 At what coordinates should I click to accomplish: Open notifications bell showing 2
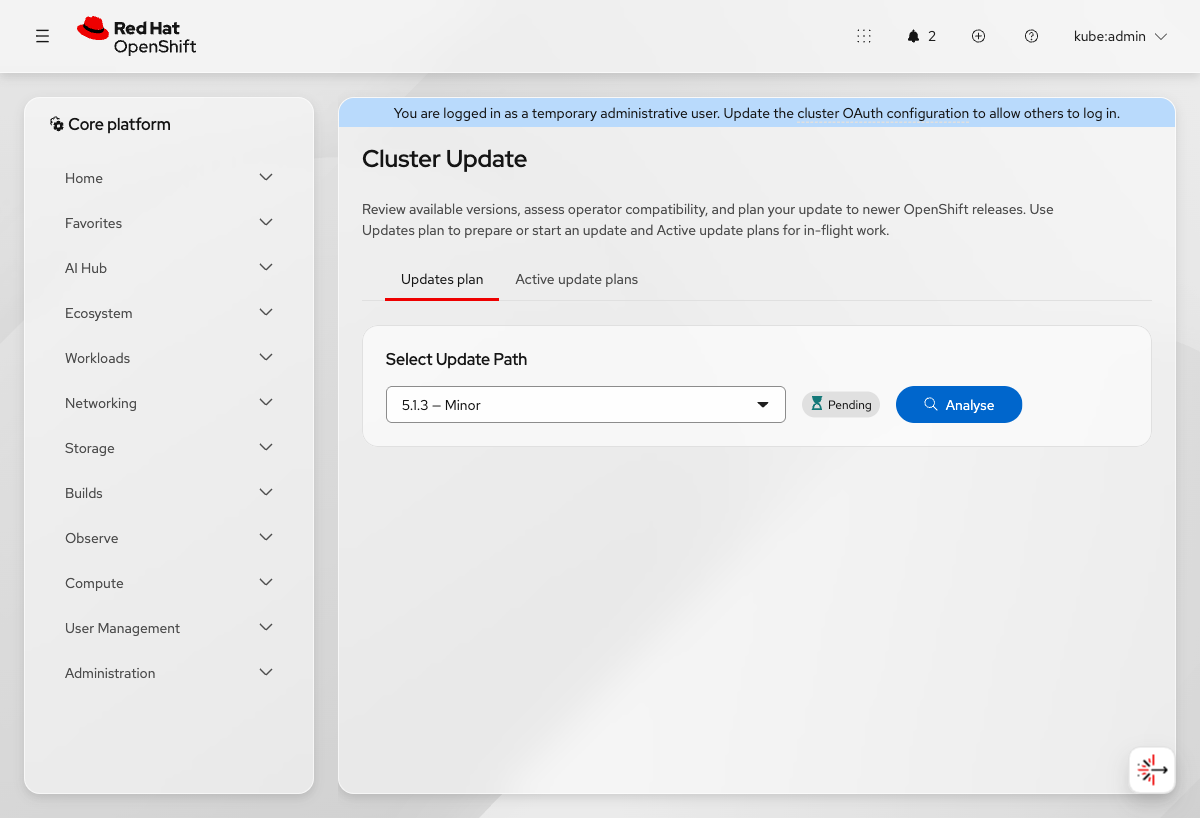922,36
